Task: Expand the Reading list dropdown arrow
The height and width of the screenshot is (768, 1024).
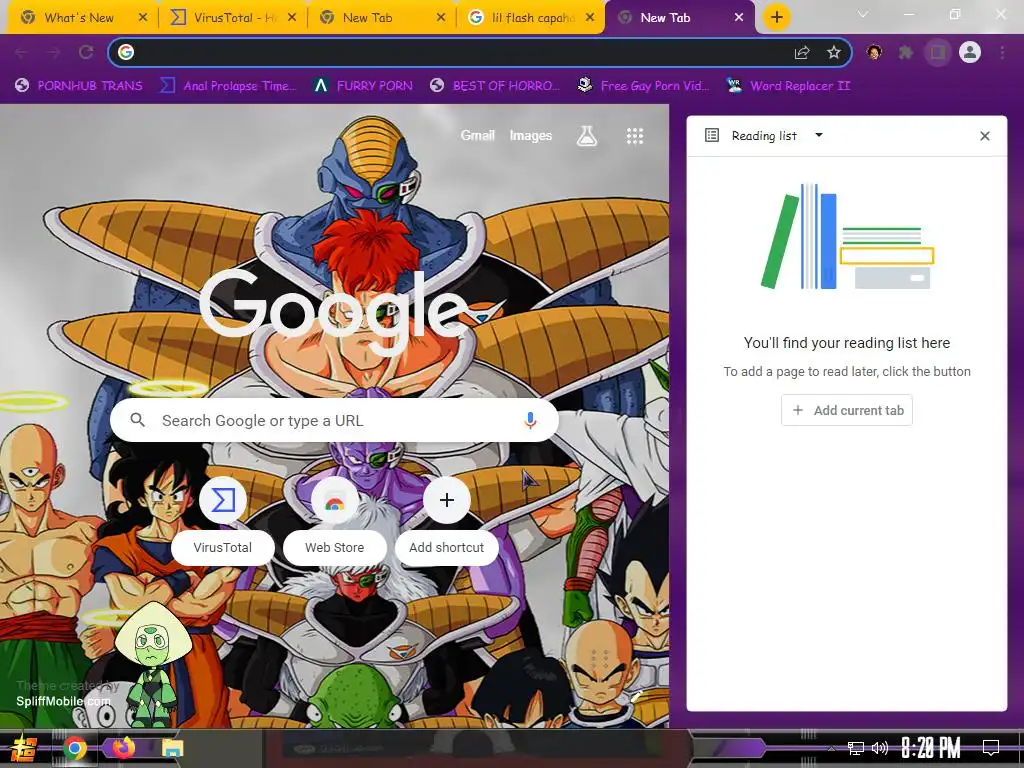Action: (x=819, y=135)
